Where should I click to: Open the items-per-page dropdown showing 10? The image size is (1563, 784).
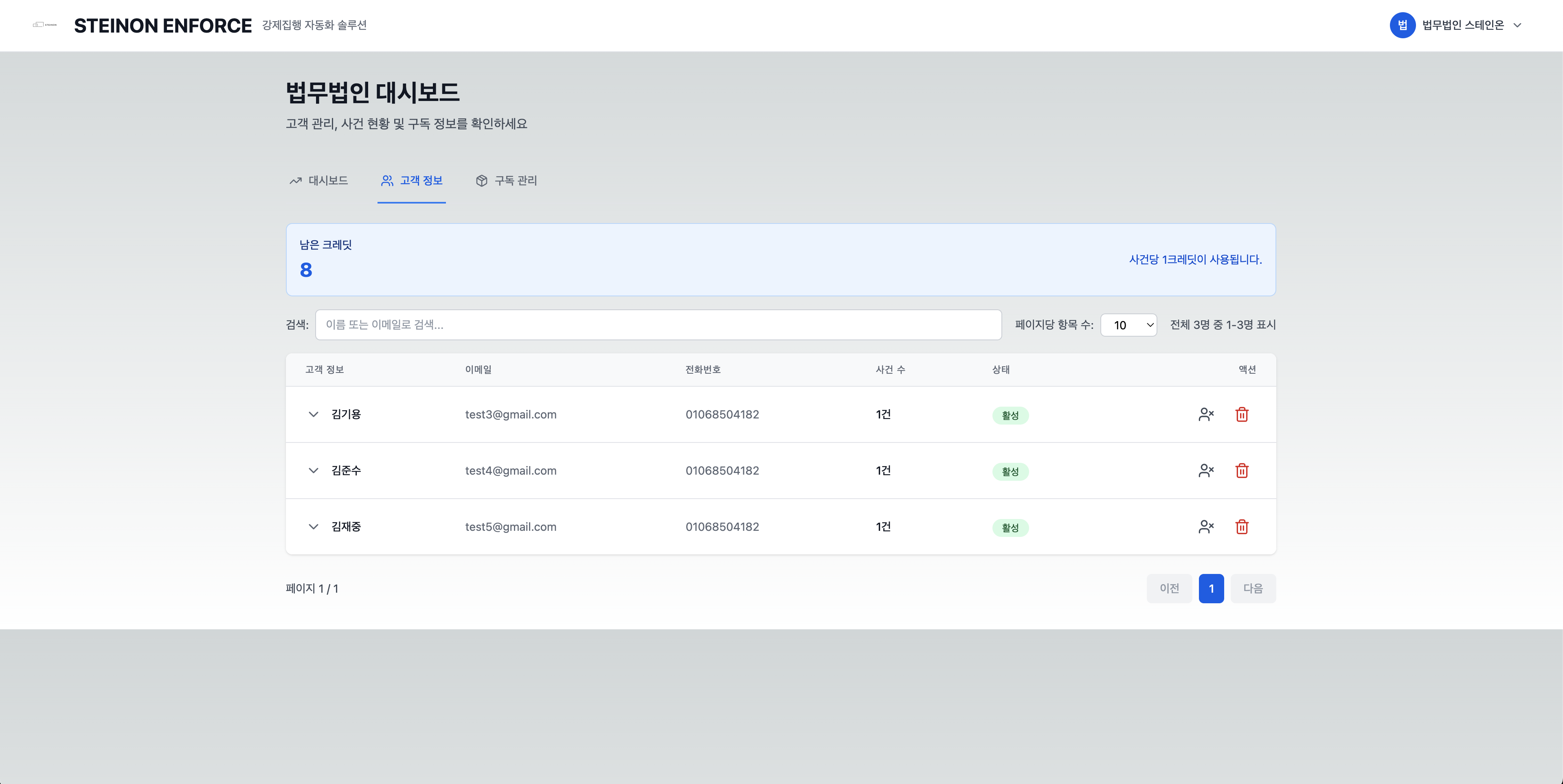[x=1128, y=325]
